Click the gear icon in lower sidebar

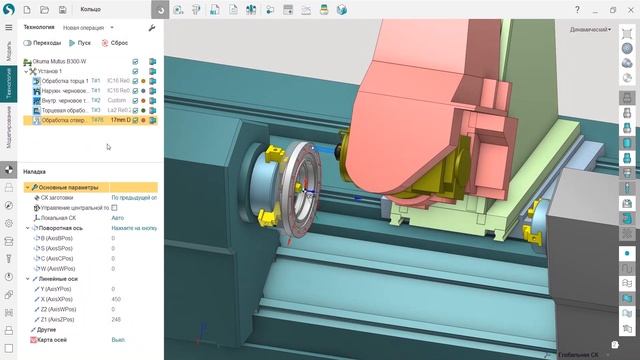tap(9, 223)
